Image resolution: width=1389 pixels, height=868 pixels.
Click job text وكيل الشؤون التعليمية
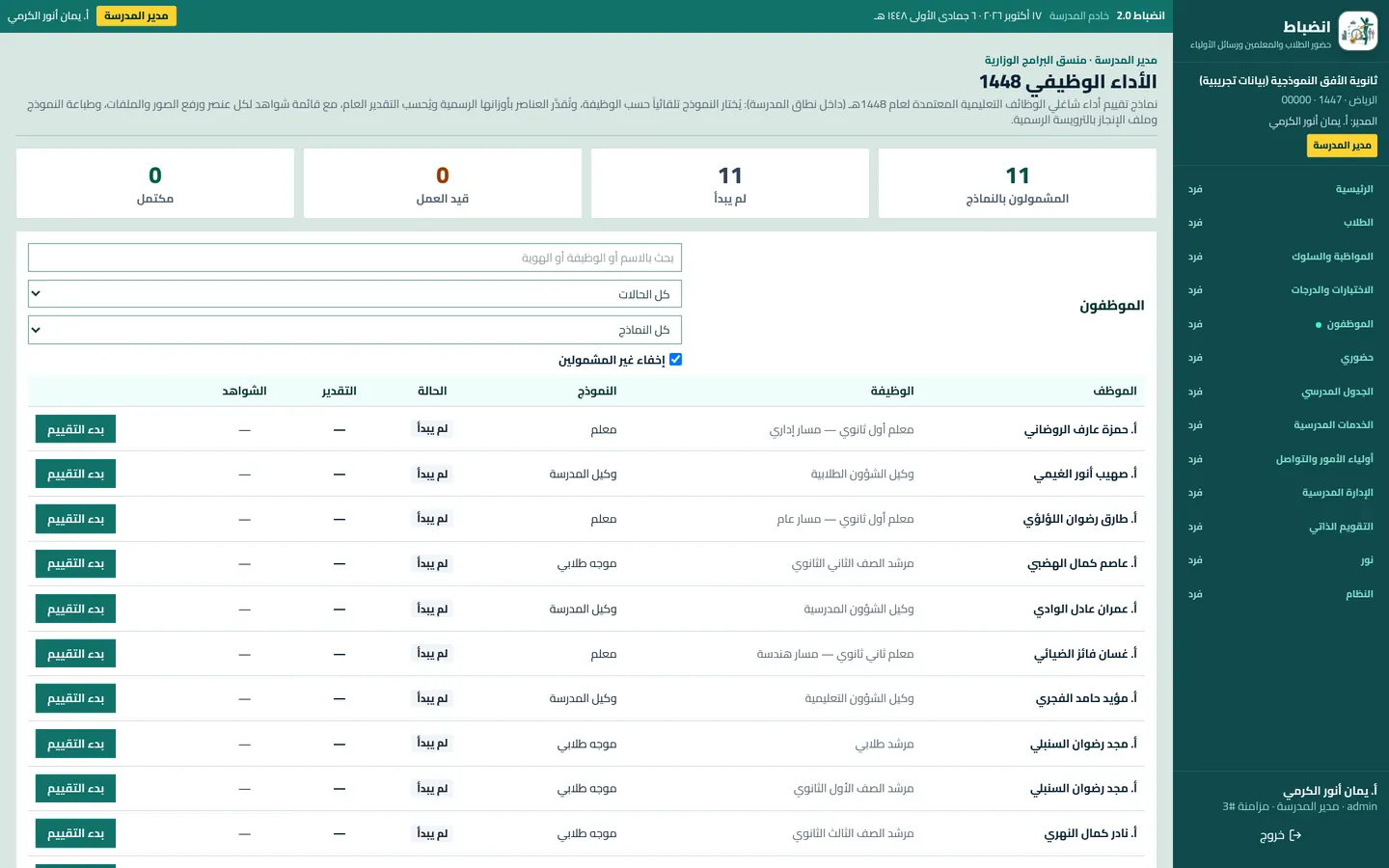tap(859, 698)
